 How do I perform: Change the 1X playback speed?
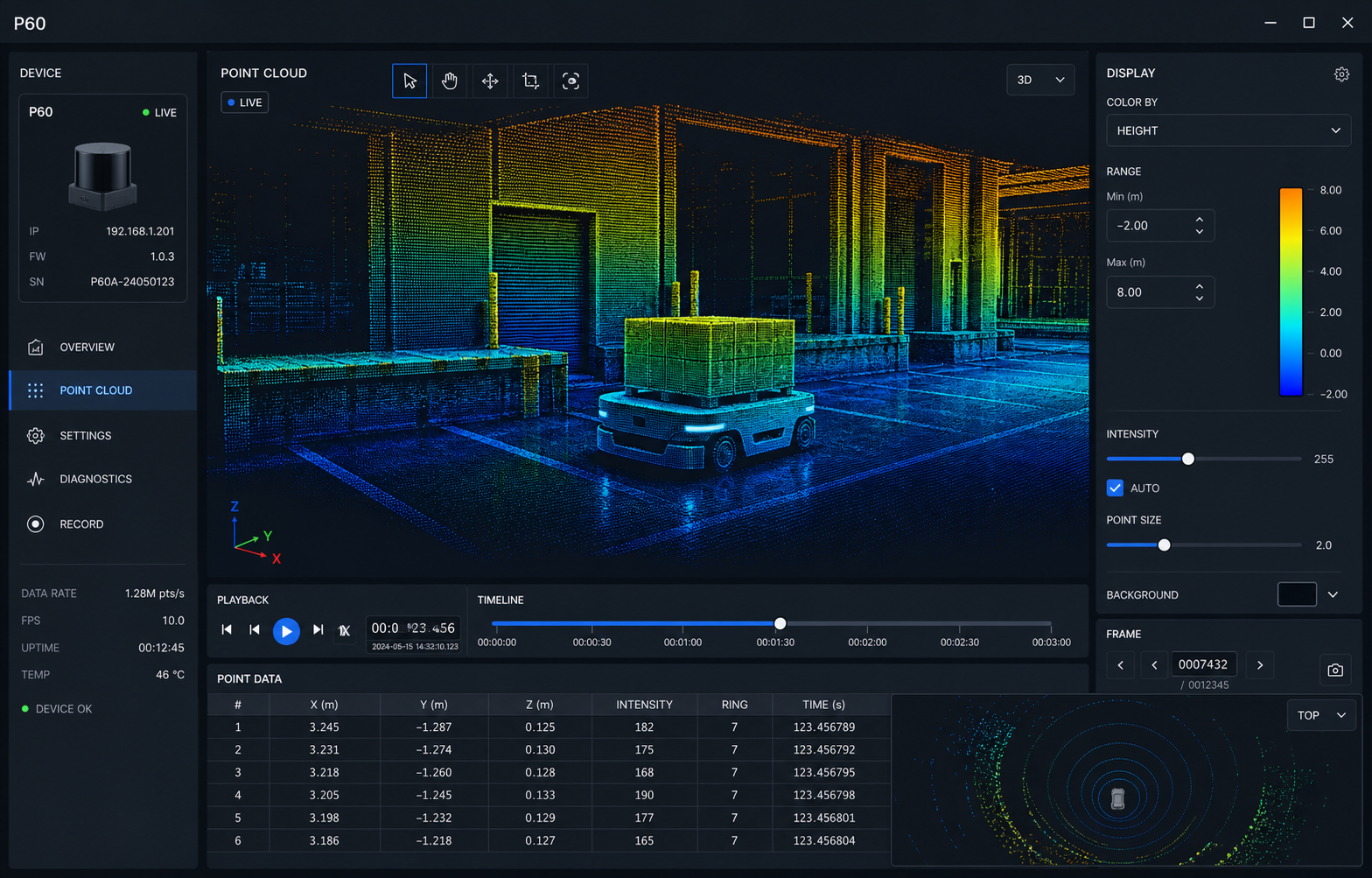click(x=345, y=630)
